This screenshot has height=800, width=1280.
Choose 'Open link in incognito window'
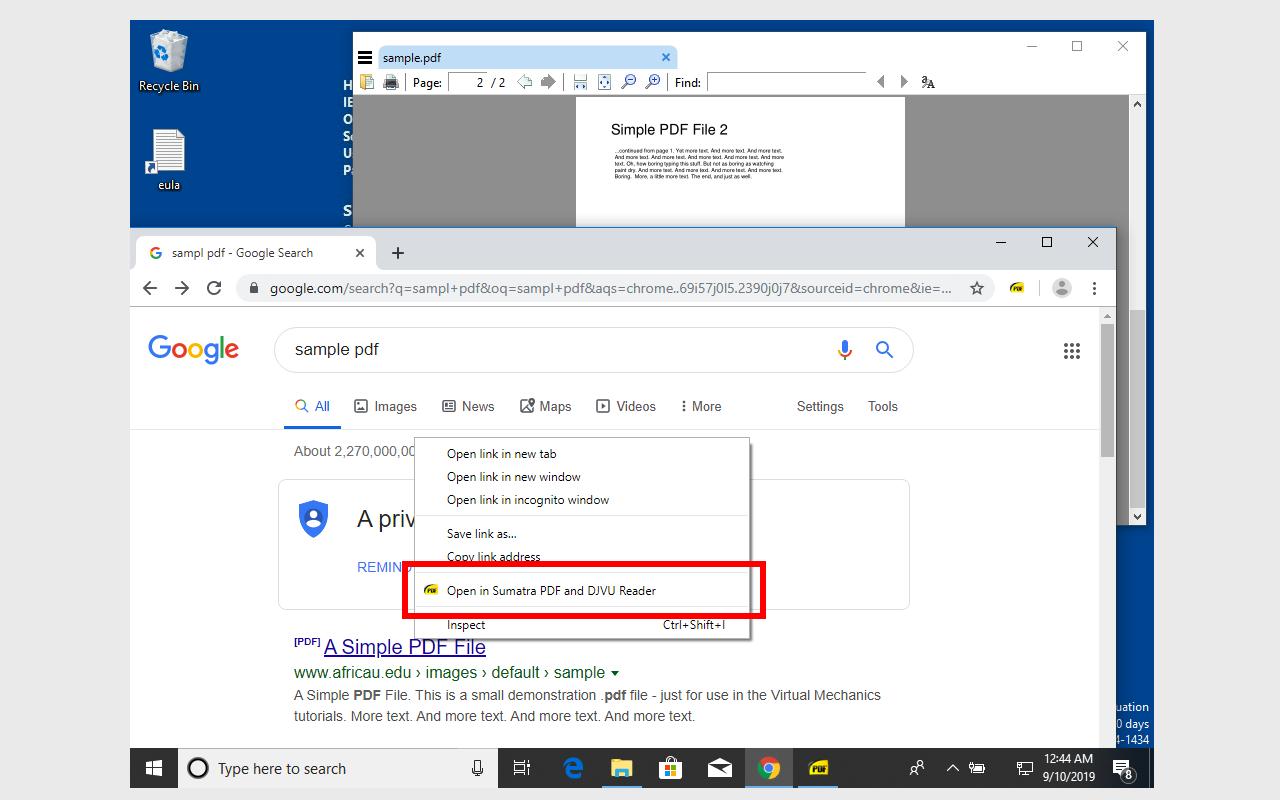582,500
